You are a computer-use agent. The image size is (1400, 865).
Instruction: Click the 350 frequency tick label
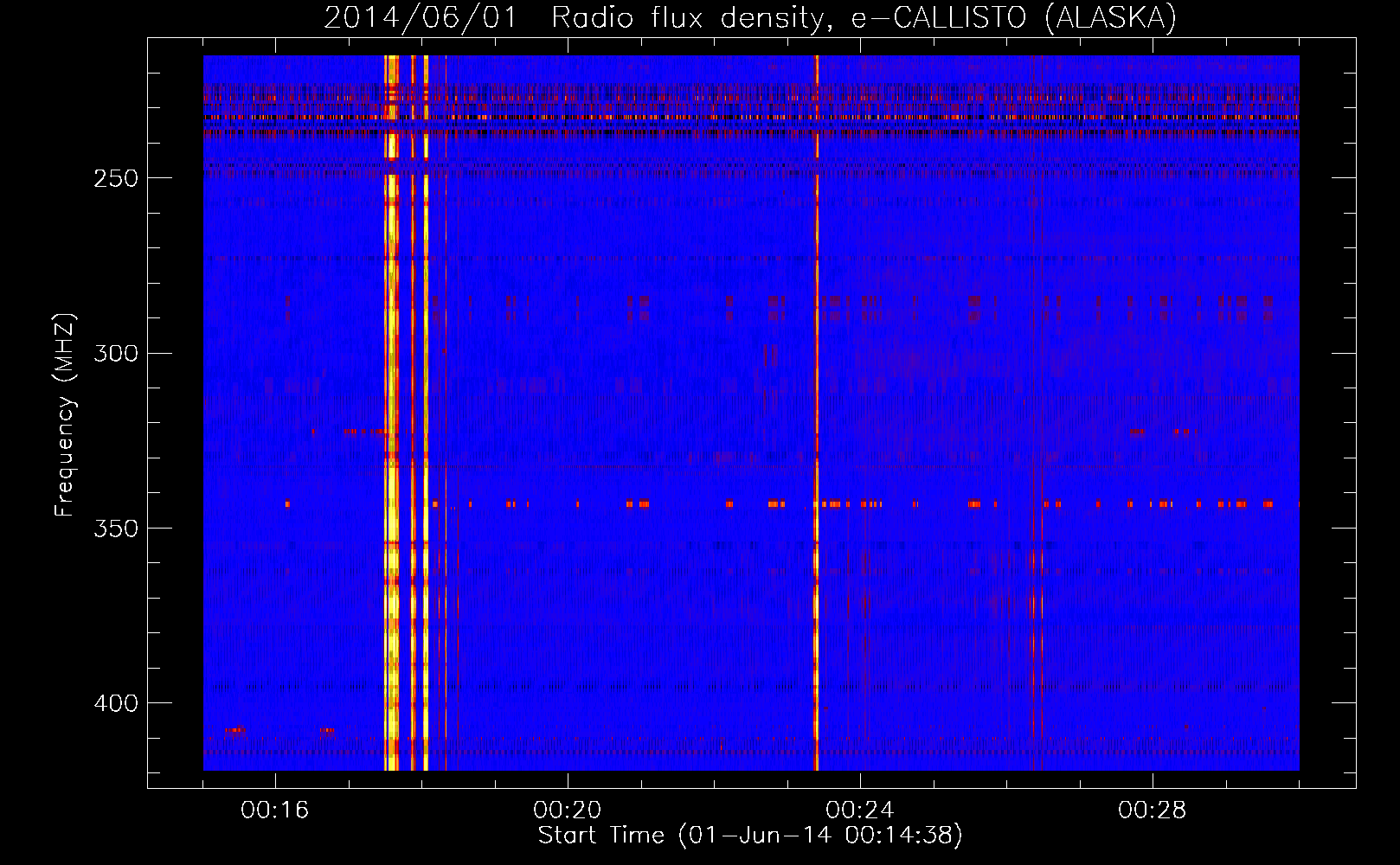pyautogui.click(x=115, y=529)
